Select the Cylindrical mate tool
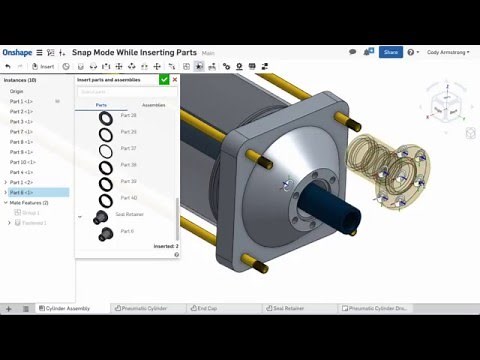This screenshot has width=480, height=360. pos(132,67)
